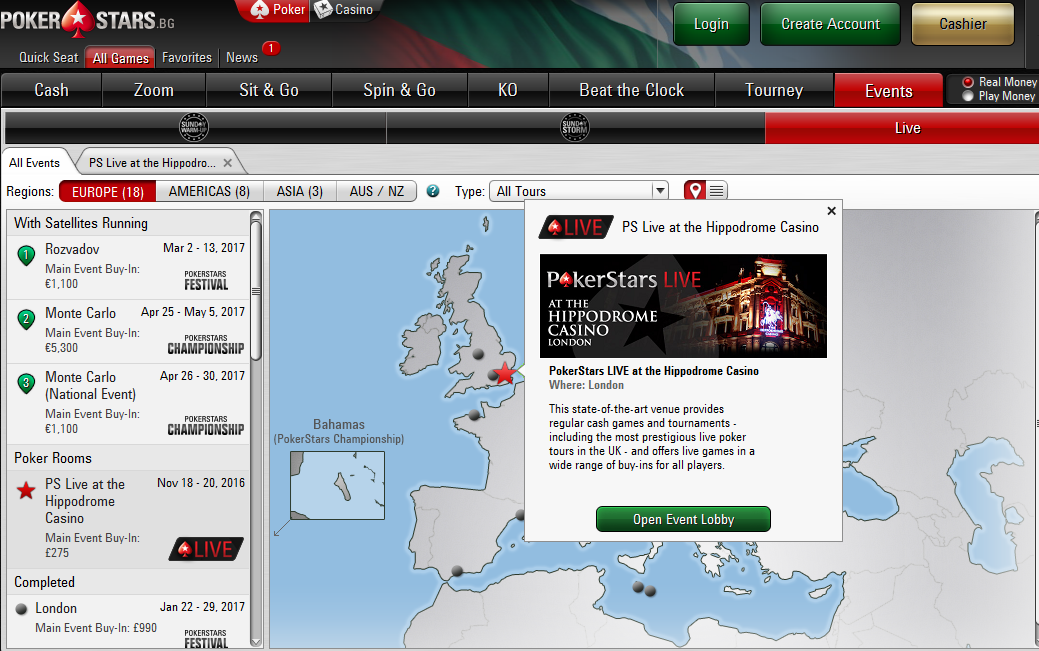Open the Beat the Clock tab
The width and height of the screenshot is (1039, 651).
631,90
